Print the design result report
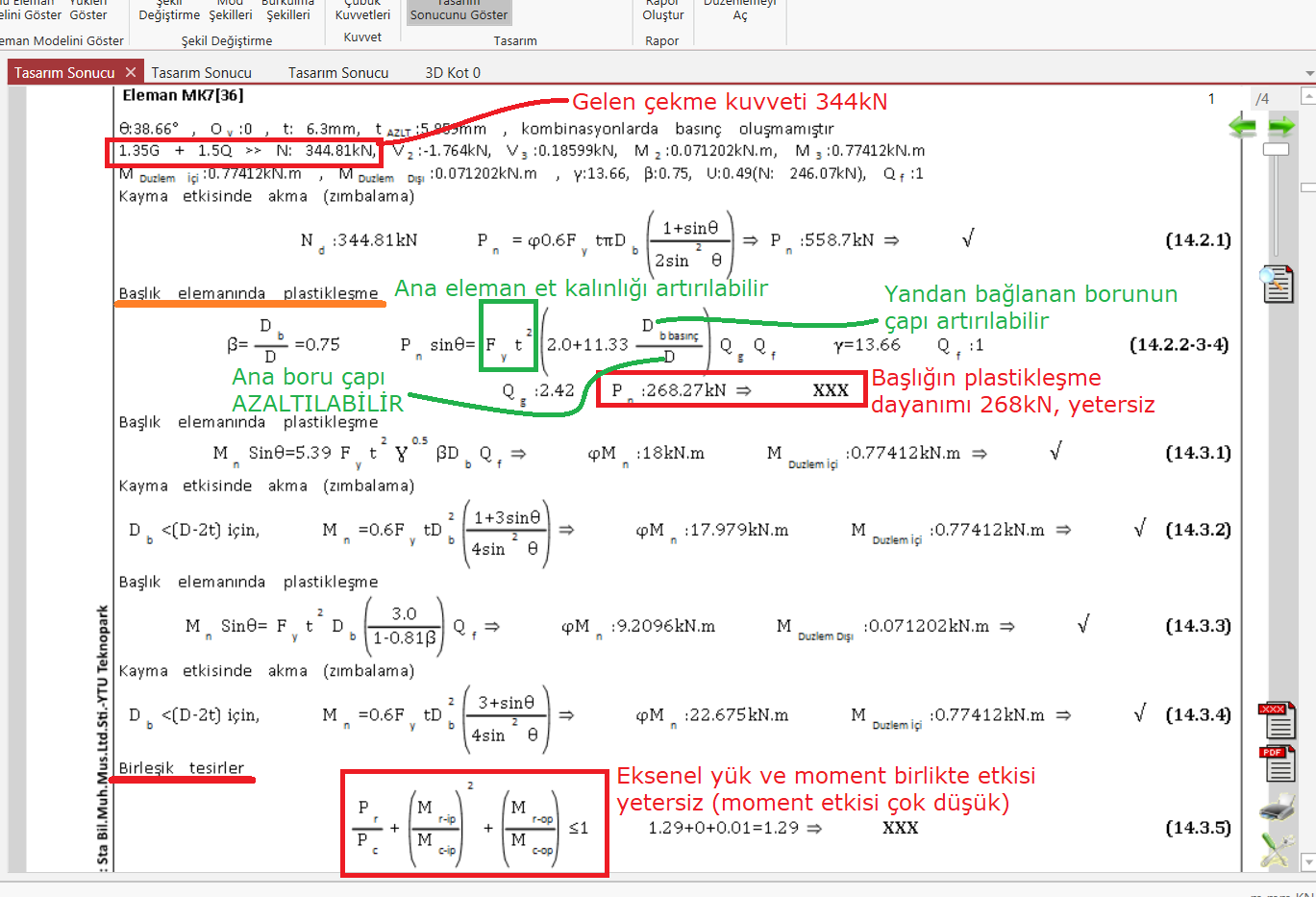The width and height of the screenshot is (1316, 897). [x=1278, y=808]
